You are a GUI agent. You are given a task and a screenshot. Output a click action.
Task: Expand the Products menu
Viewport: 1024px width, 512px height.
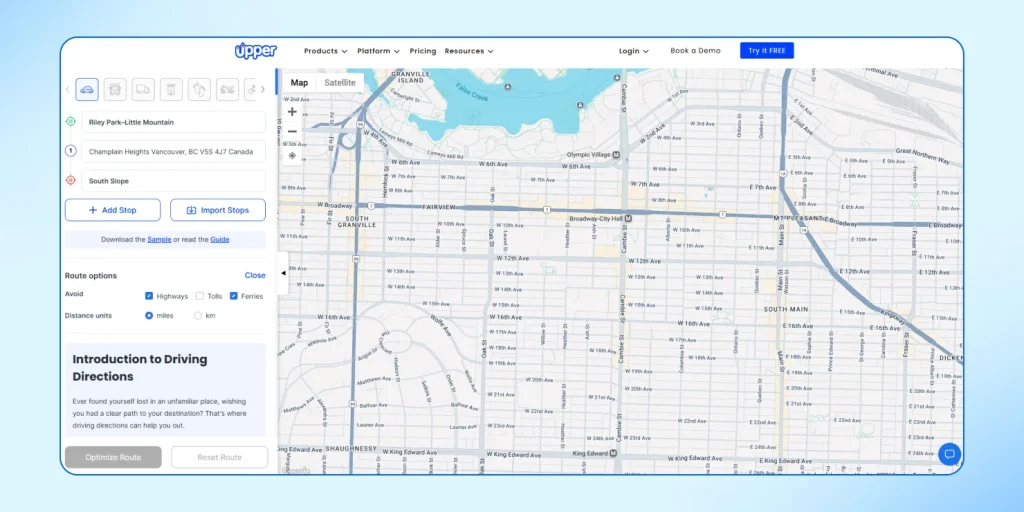point(325,51)
